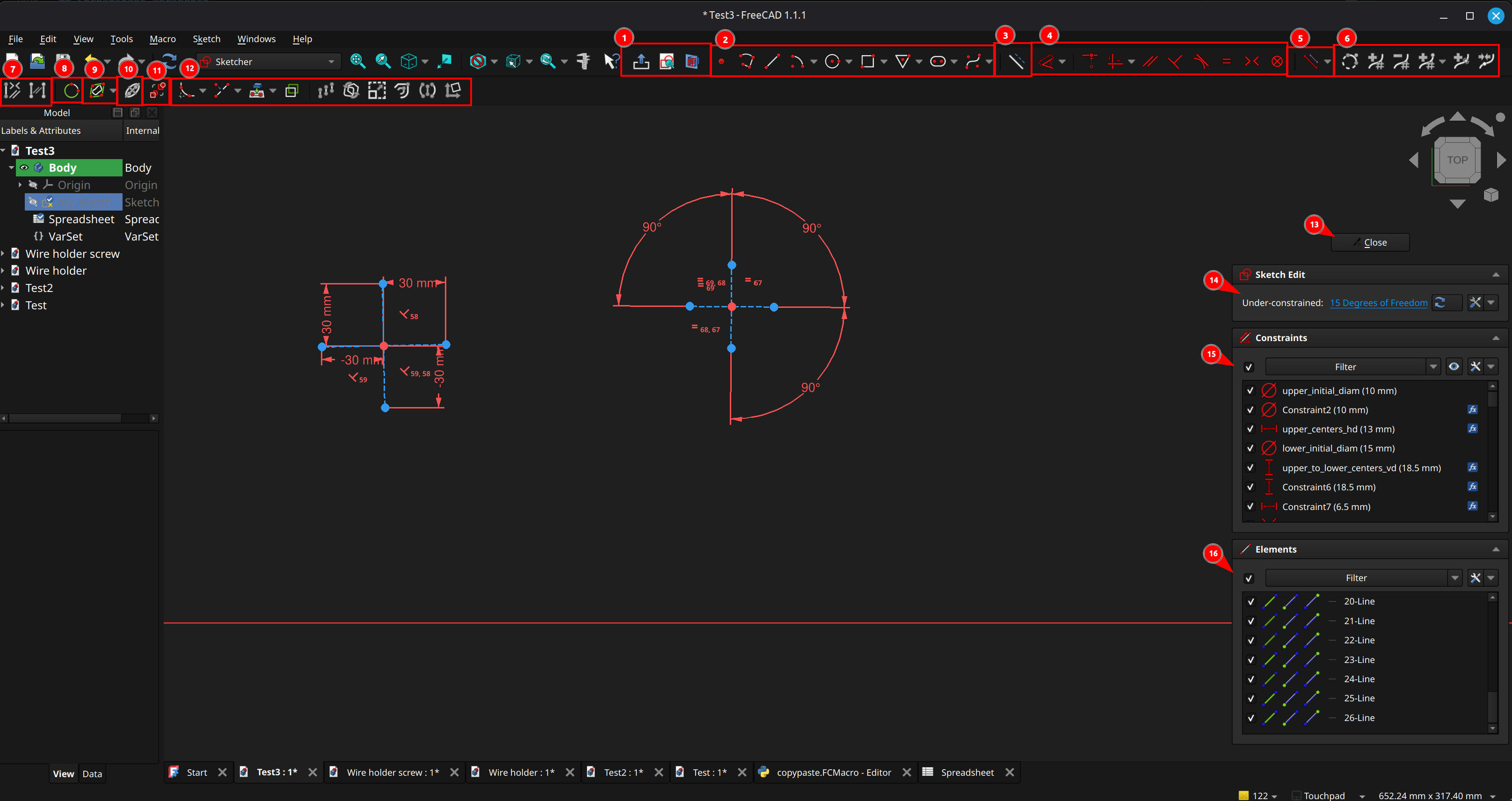Click the View Section icon
Screen dimensions: 1512x801
pyautogui.click(x=692, y=61)
